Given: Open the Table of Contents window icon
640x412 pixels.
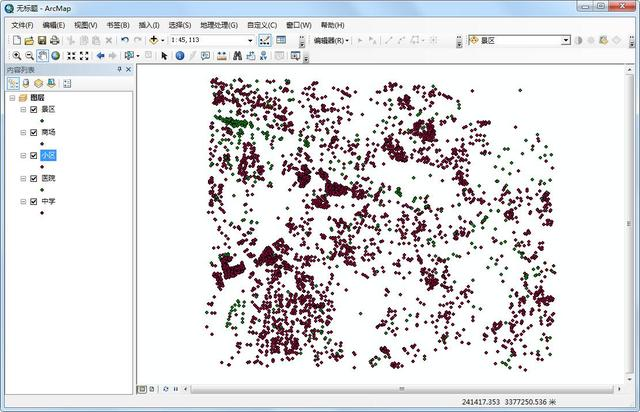Looking at the screenshot, I should (281, 40).
